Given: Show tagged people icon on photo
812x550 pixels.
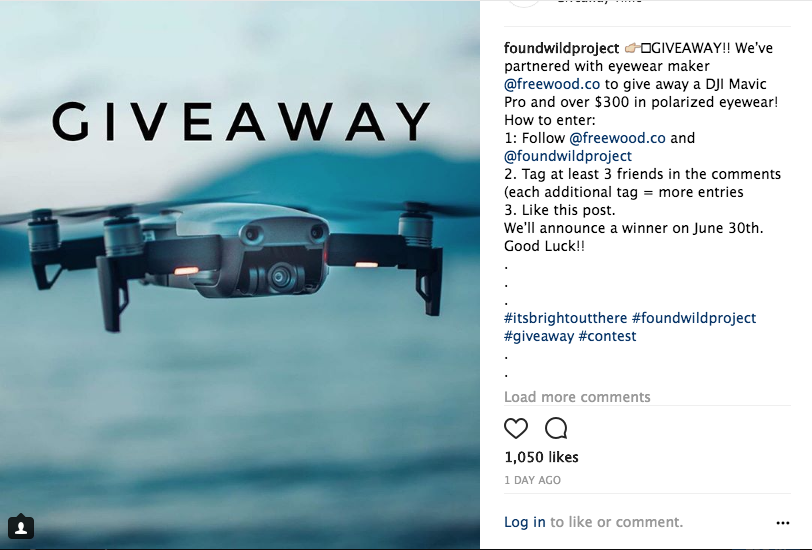Looking at the screenshot, I should (21, 527).
